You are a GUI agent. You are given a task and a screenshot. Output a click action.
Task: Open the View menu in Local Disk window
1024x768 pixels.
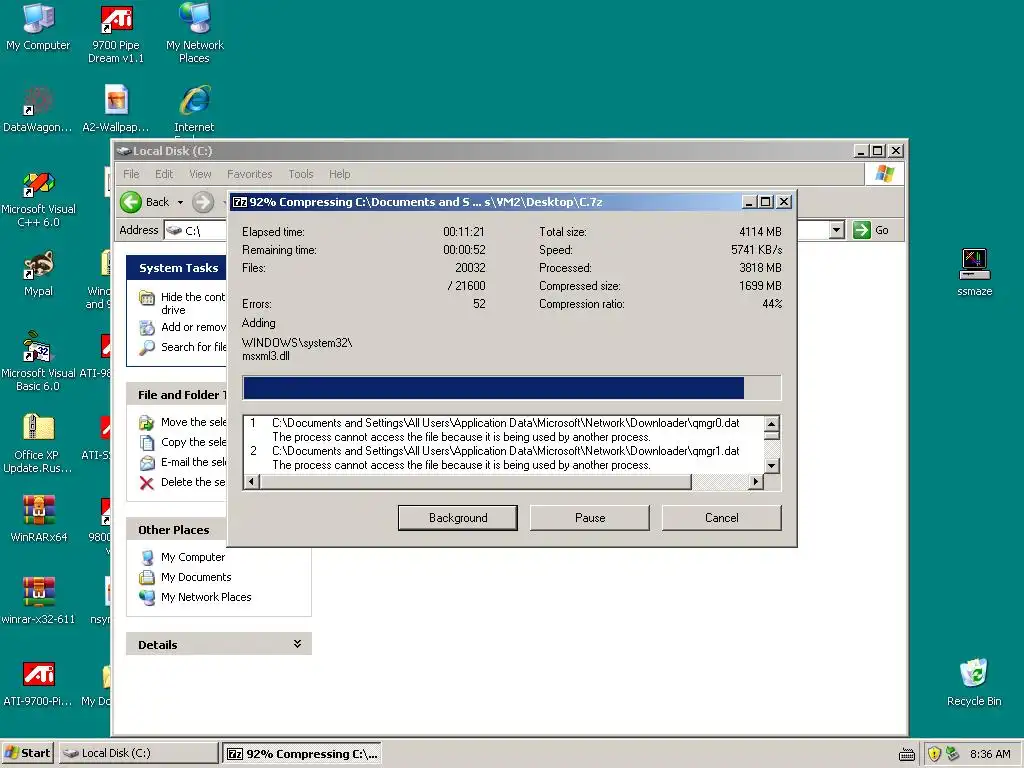pos(200,174)
